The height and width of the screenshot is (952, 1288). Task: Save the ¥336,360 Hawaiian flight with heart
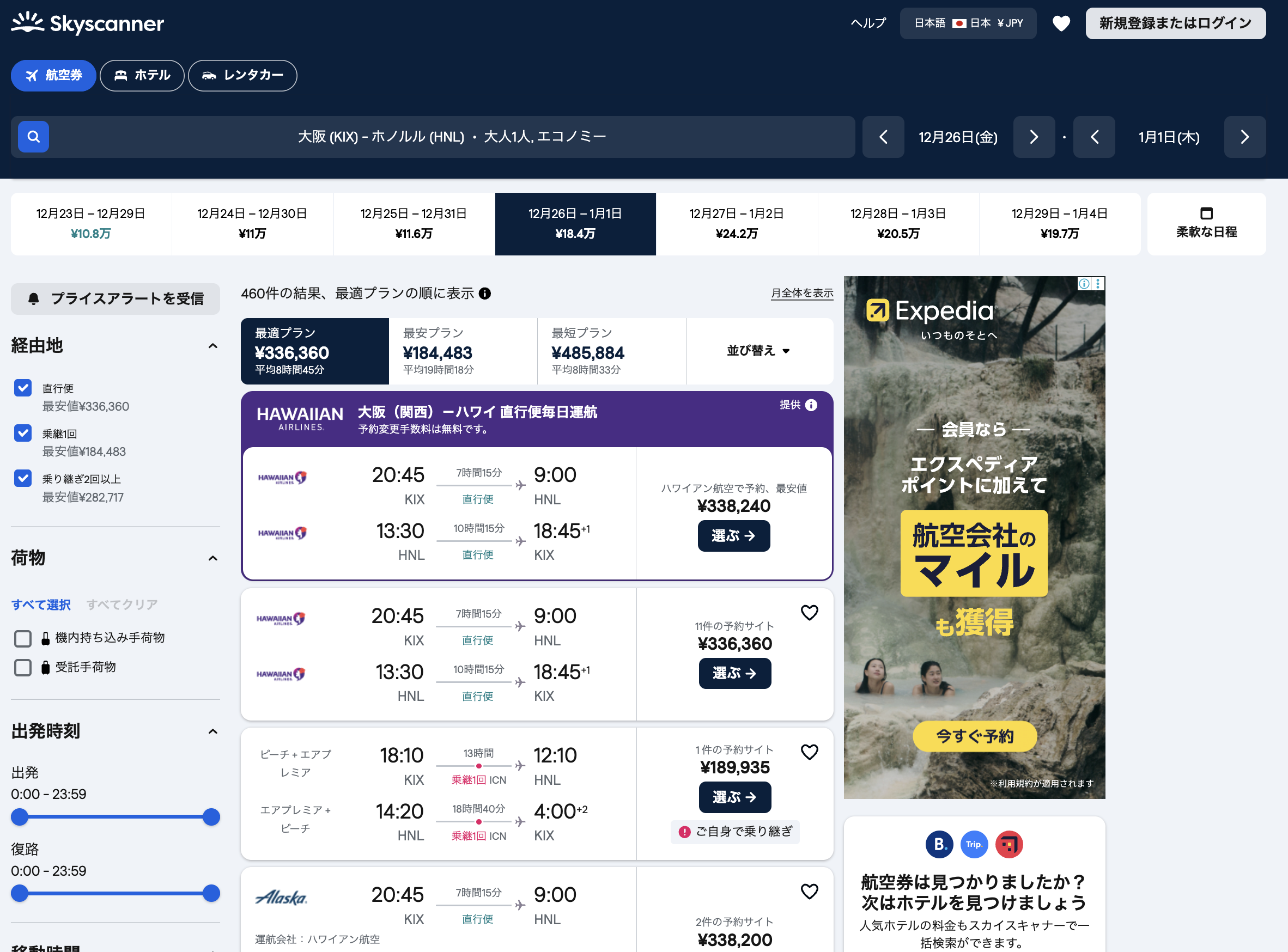point(809,613)
